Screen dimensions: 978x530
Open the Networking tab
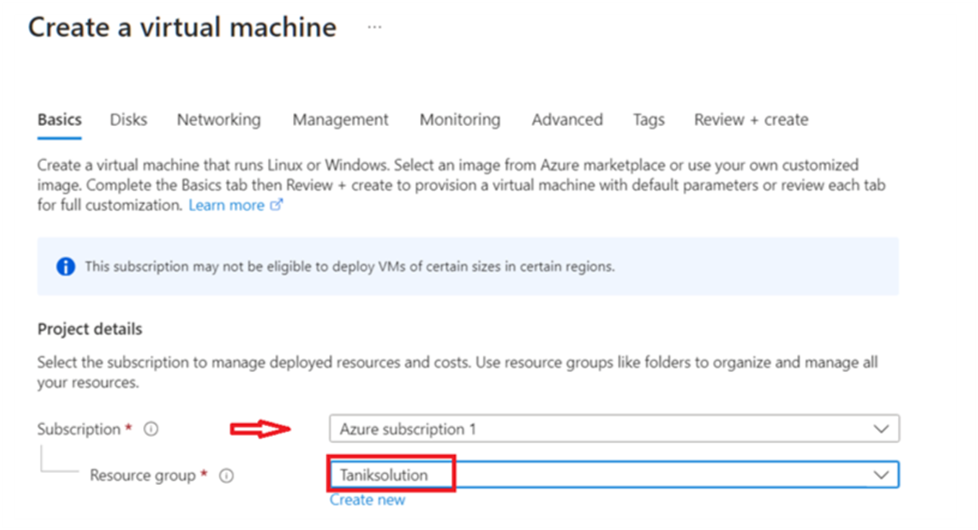point(219,120)
